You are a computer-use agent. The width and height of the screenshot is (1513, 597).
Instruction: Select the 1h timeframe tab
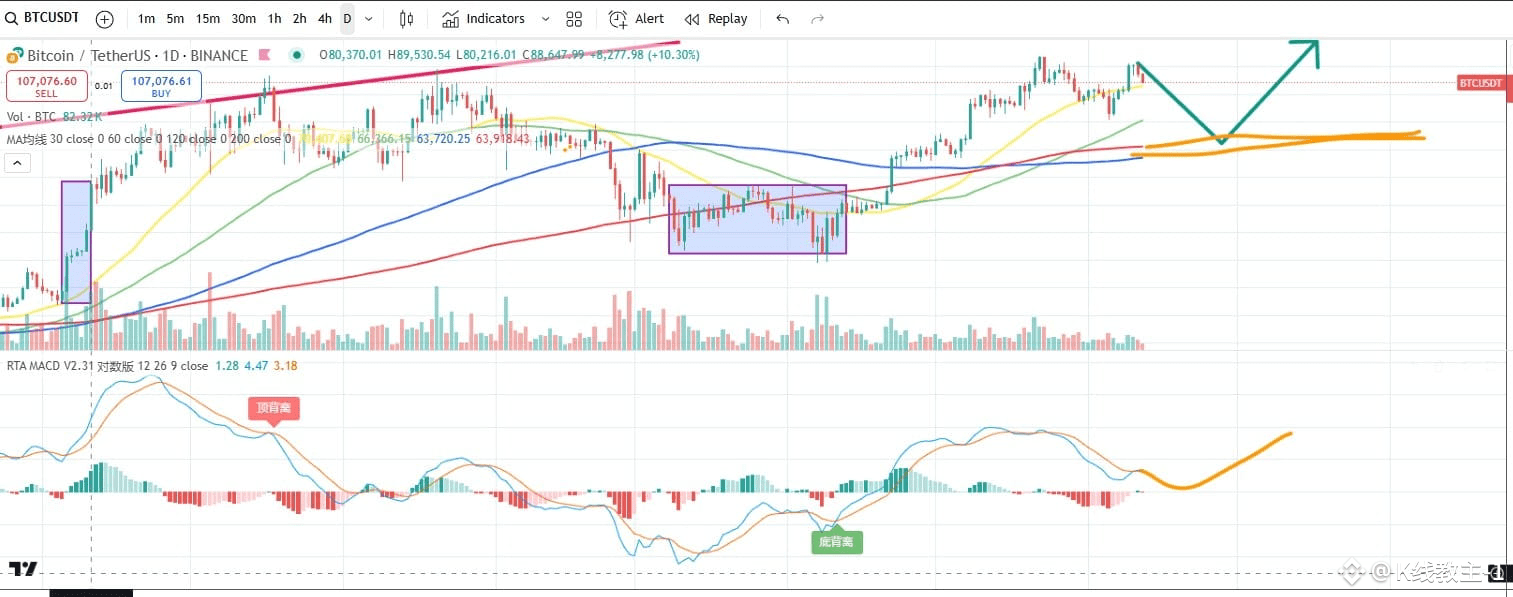(275, 19)
